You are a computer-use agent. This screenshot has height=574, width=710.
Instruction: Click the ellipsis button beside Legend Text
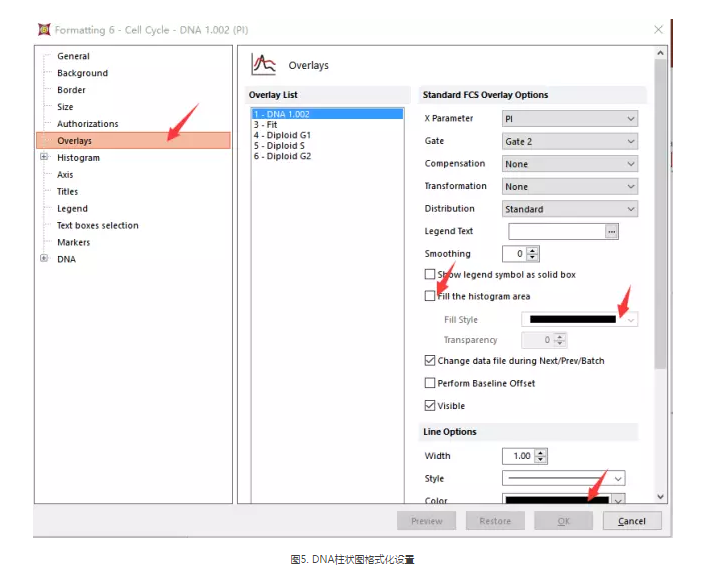point(612,232)
